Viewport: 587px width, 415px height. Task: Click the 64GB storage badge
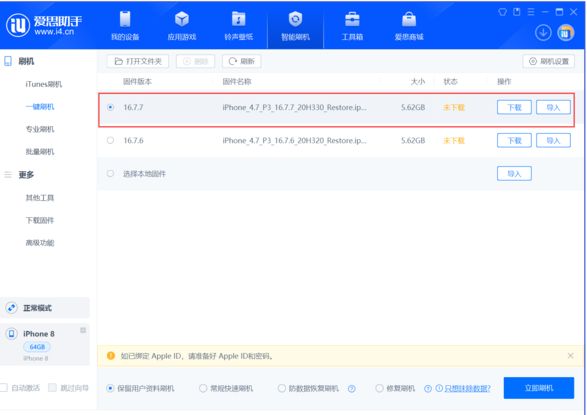(37, 347)
